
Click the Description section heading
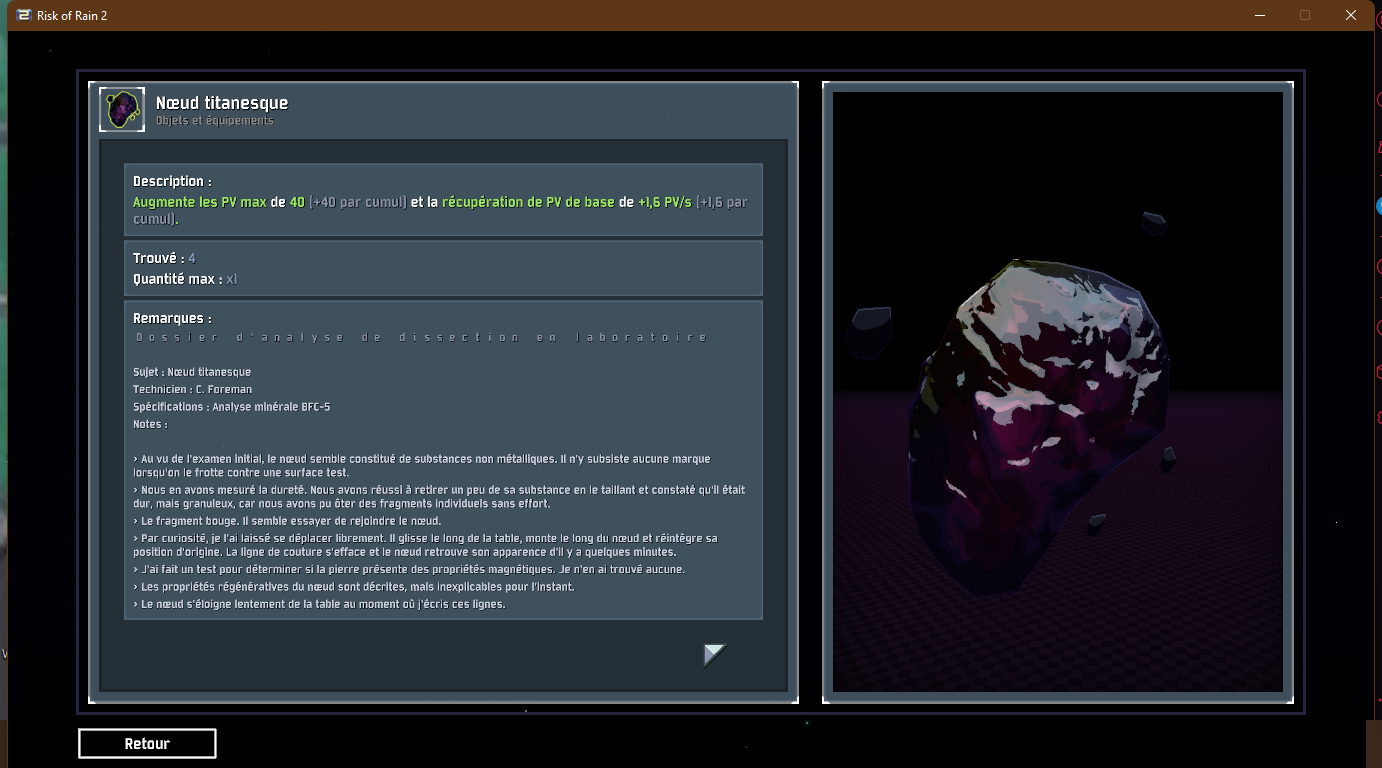(x=172, y=182)
